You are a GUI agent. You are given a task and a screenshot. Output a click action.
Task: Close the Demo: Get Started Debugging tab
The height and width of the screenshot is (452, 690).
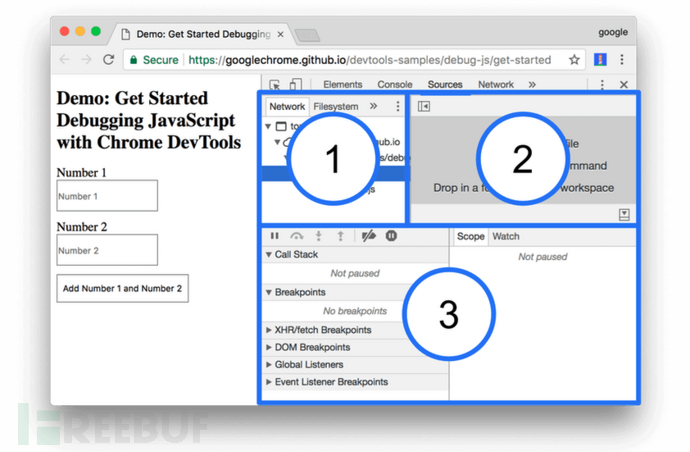click(280, 34)
